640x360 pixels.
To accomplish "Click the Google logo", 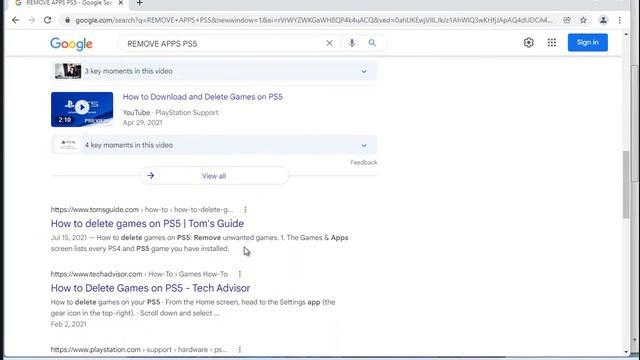I will (x=71, y=44).
